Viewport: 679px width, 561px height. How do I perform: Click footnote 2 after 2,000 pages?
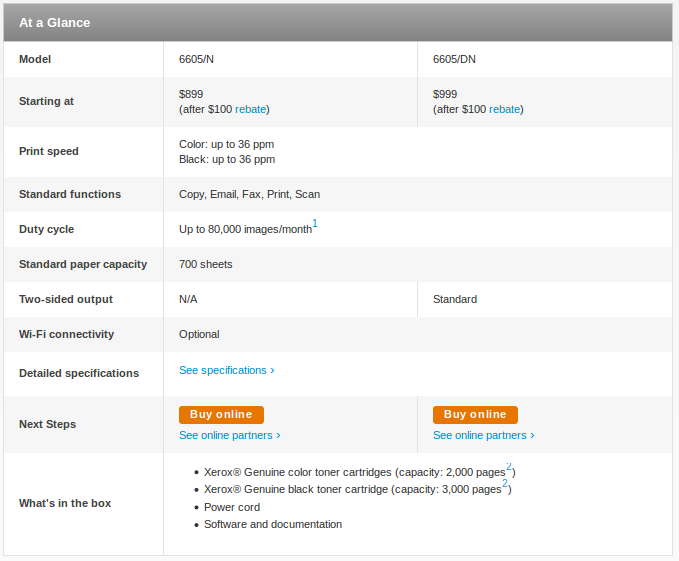509,466
